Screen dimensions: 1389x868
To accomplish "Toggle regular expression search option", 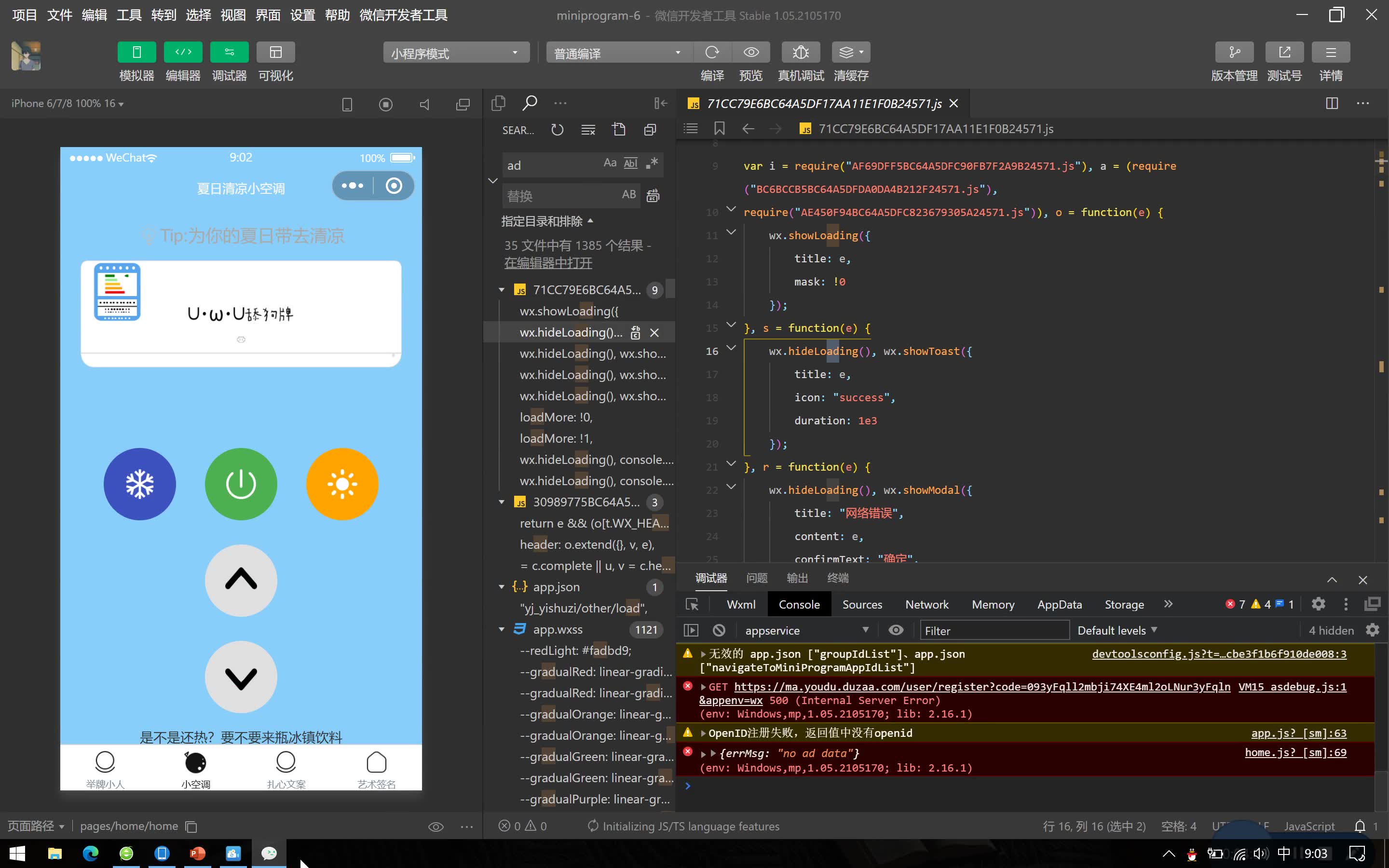I will (x=652, y=163).
